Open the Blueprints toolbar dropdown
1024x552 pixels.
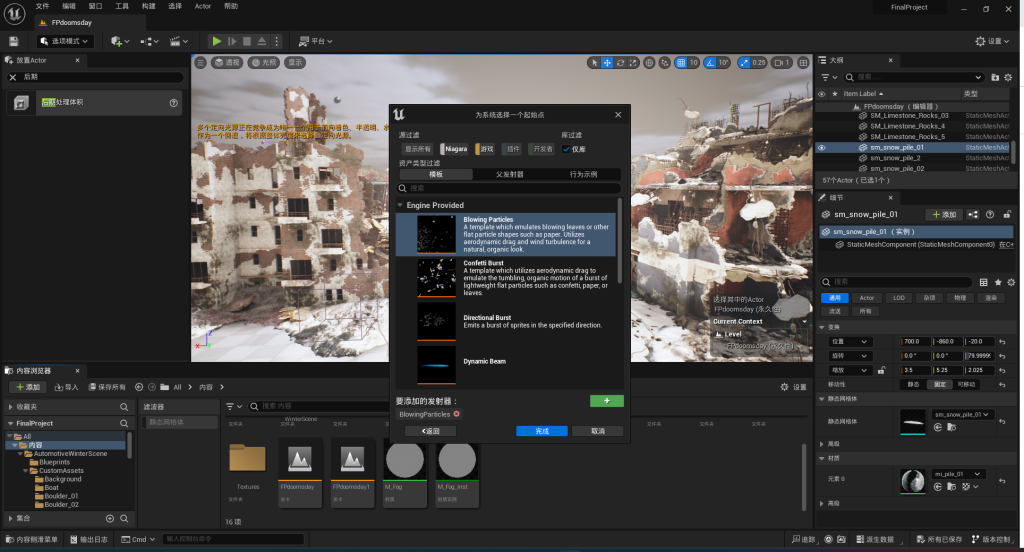point(149,41)
